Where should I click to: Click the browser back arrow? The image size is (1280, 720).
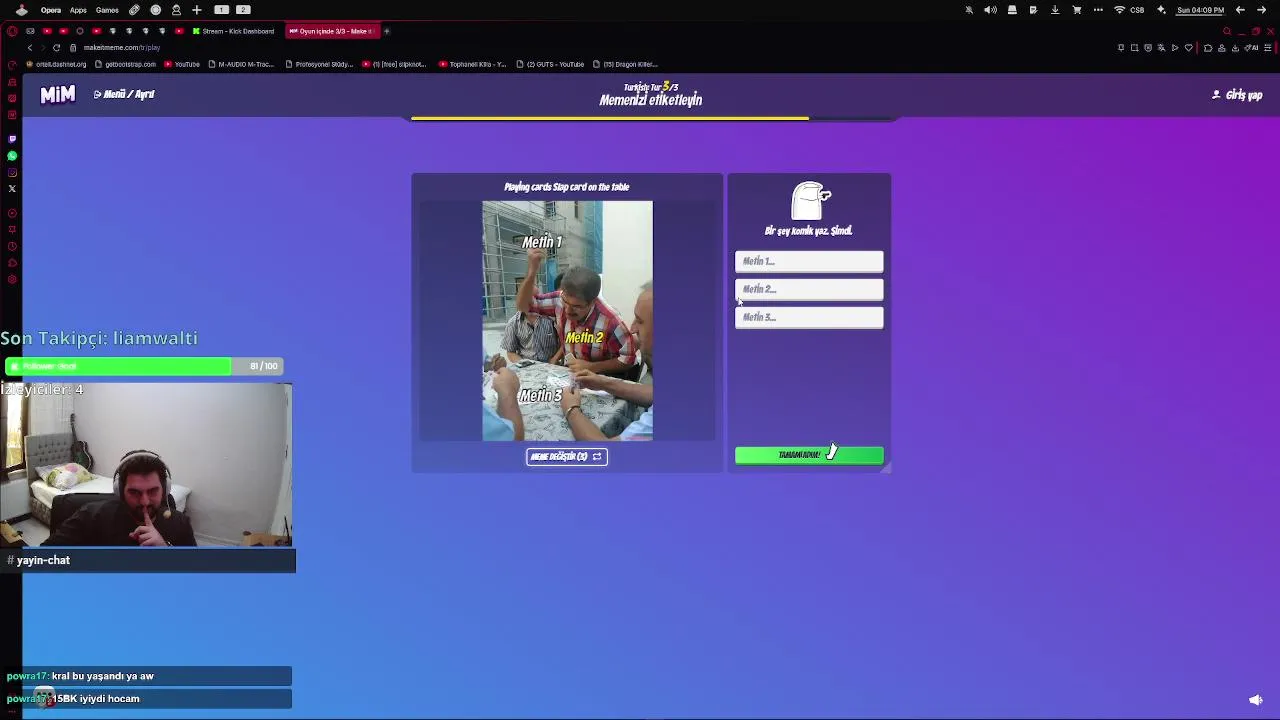point(30,48)
